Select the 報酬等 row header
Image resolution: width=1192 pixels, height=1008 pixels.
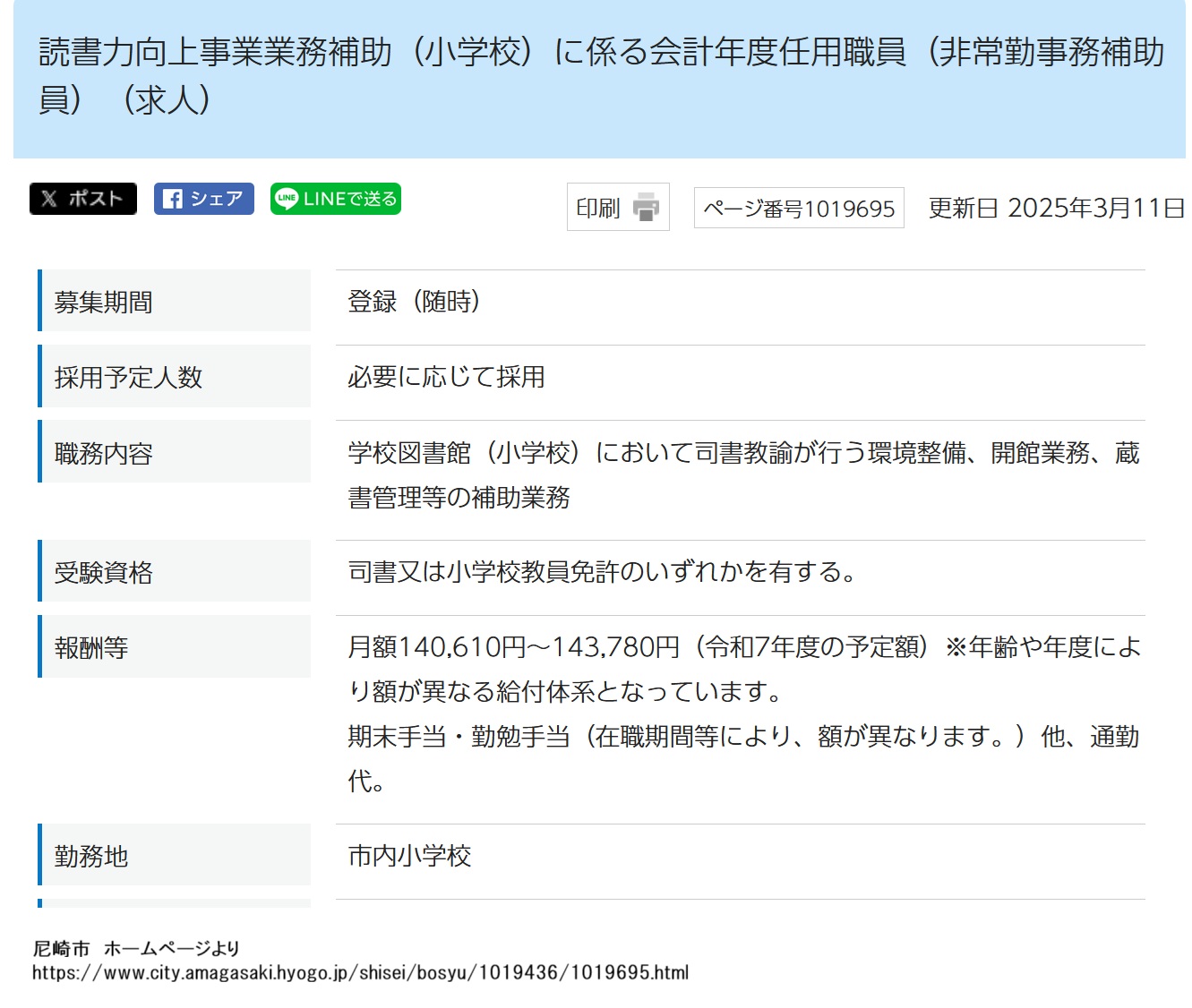pos(91,647)
